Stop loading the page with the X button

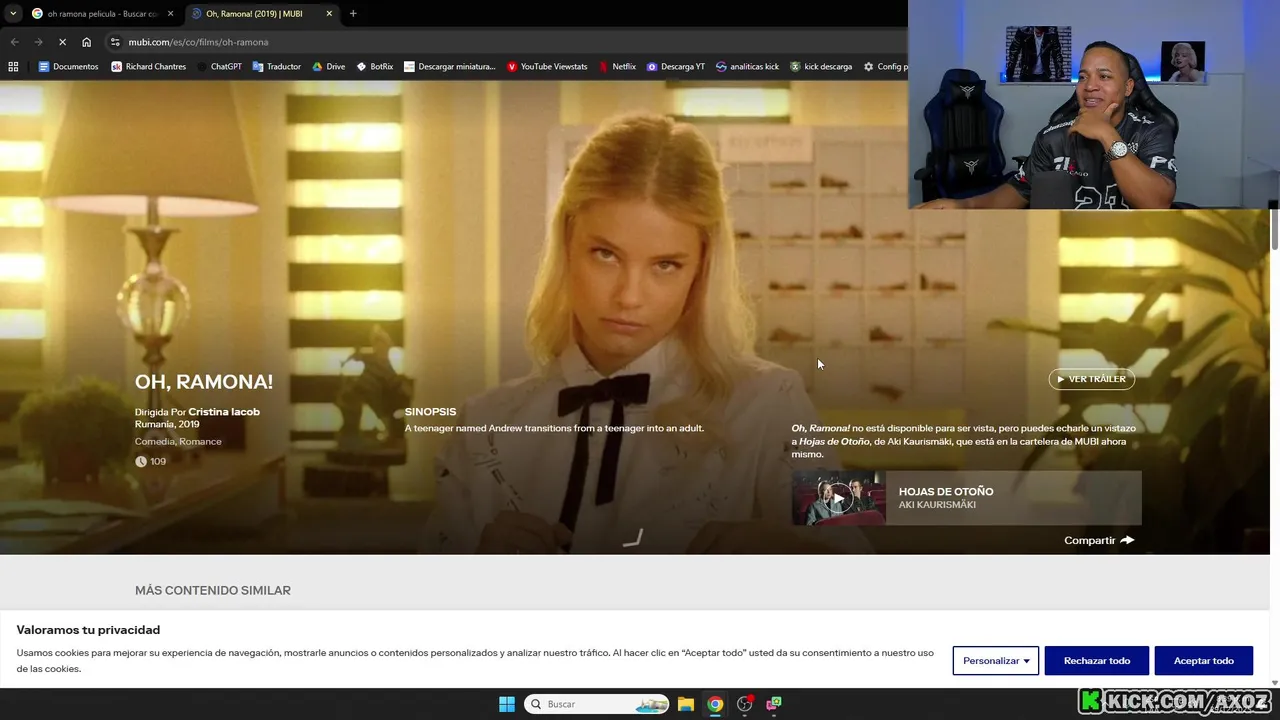pyautogui.click(x=62, y=42)
